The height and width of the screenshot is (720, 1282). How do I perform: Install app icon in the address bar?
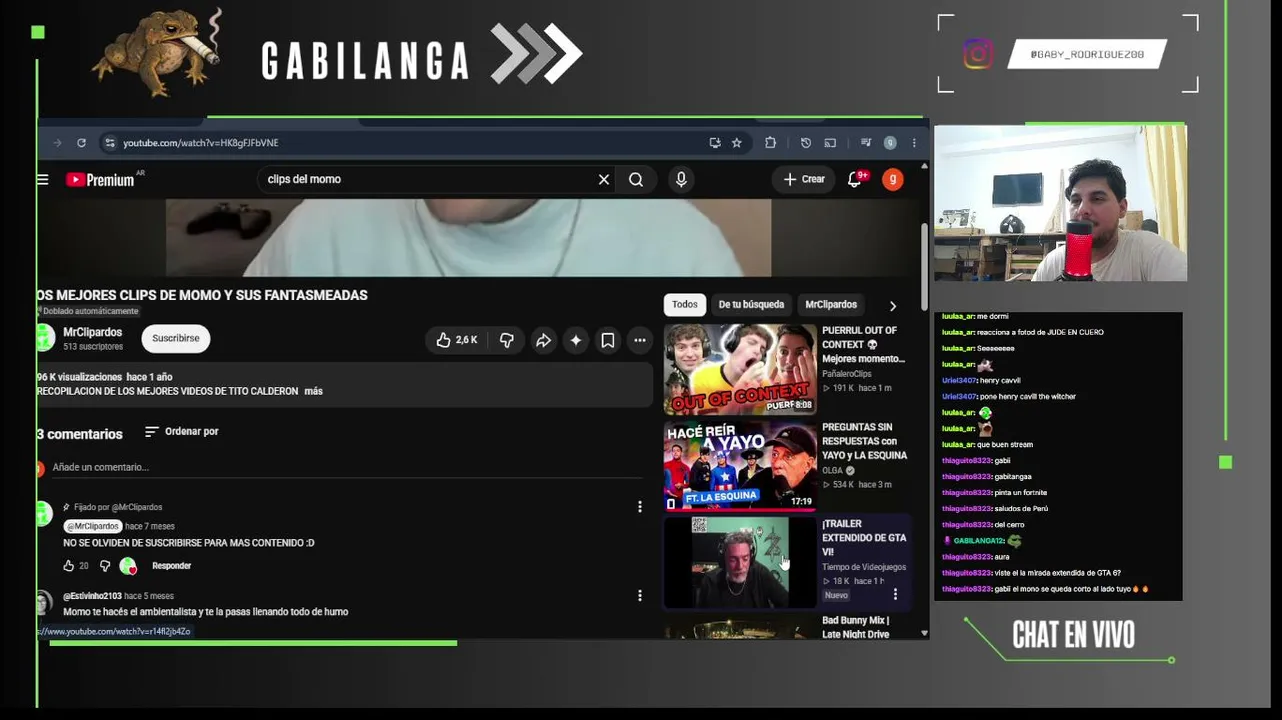pos(714,143)
